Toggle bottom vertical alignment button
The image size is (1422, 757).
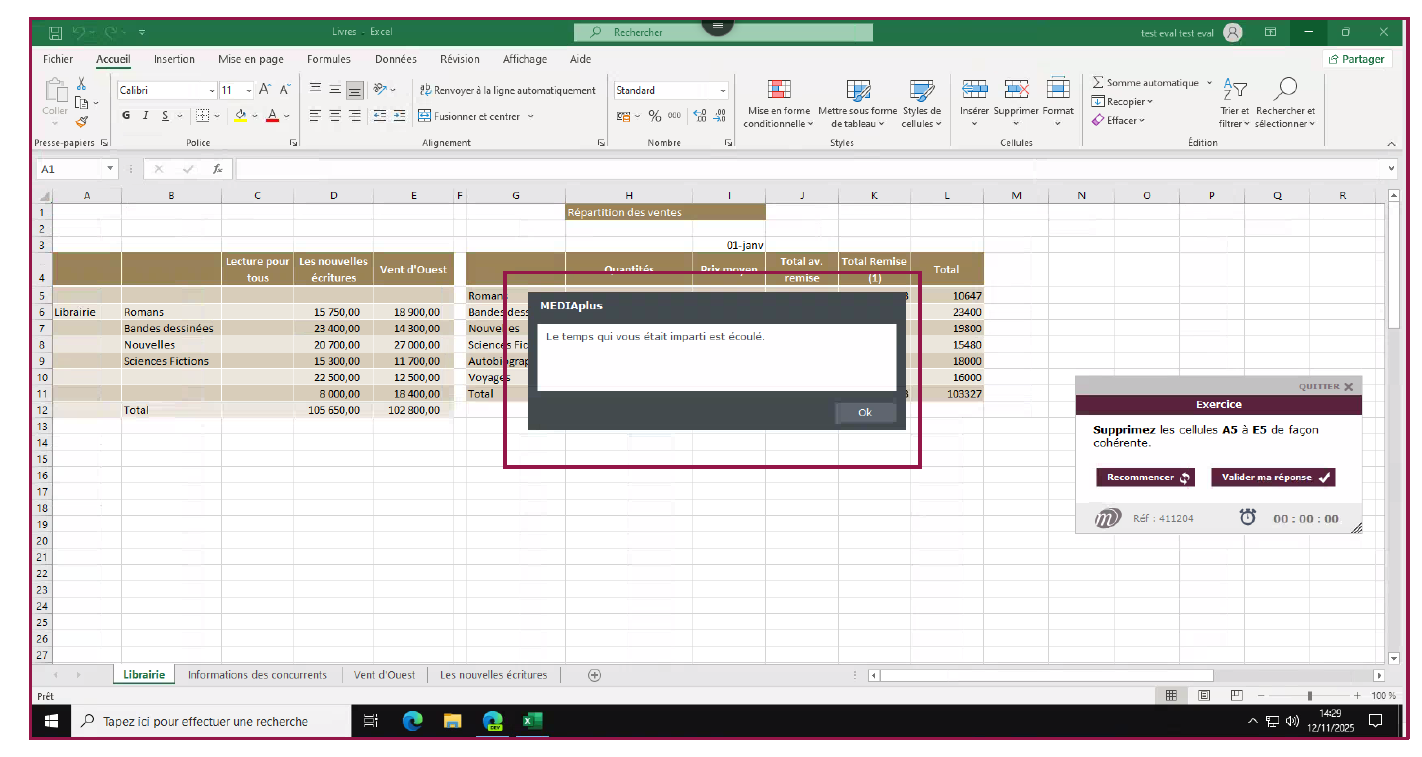tap(354, 90)
